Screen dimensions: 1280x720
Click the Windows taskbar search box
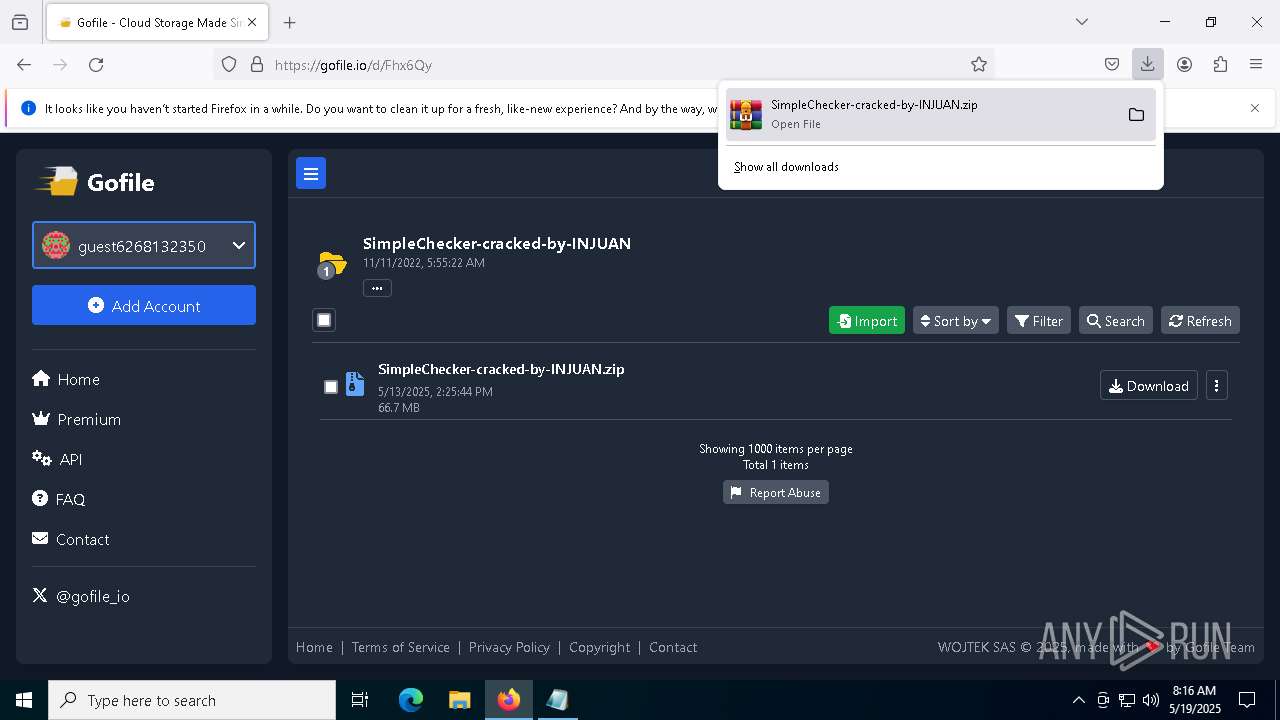192,700
